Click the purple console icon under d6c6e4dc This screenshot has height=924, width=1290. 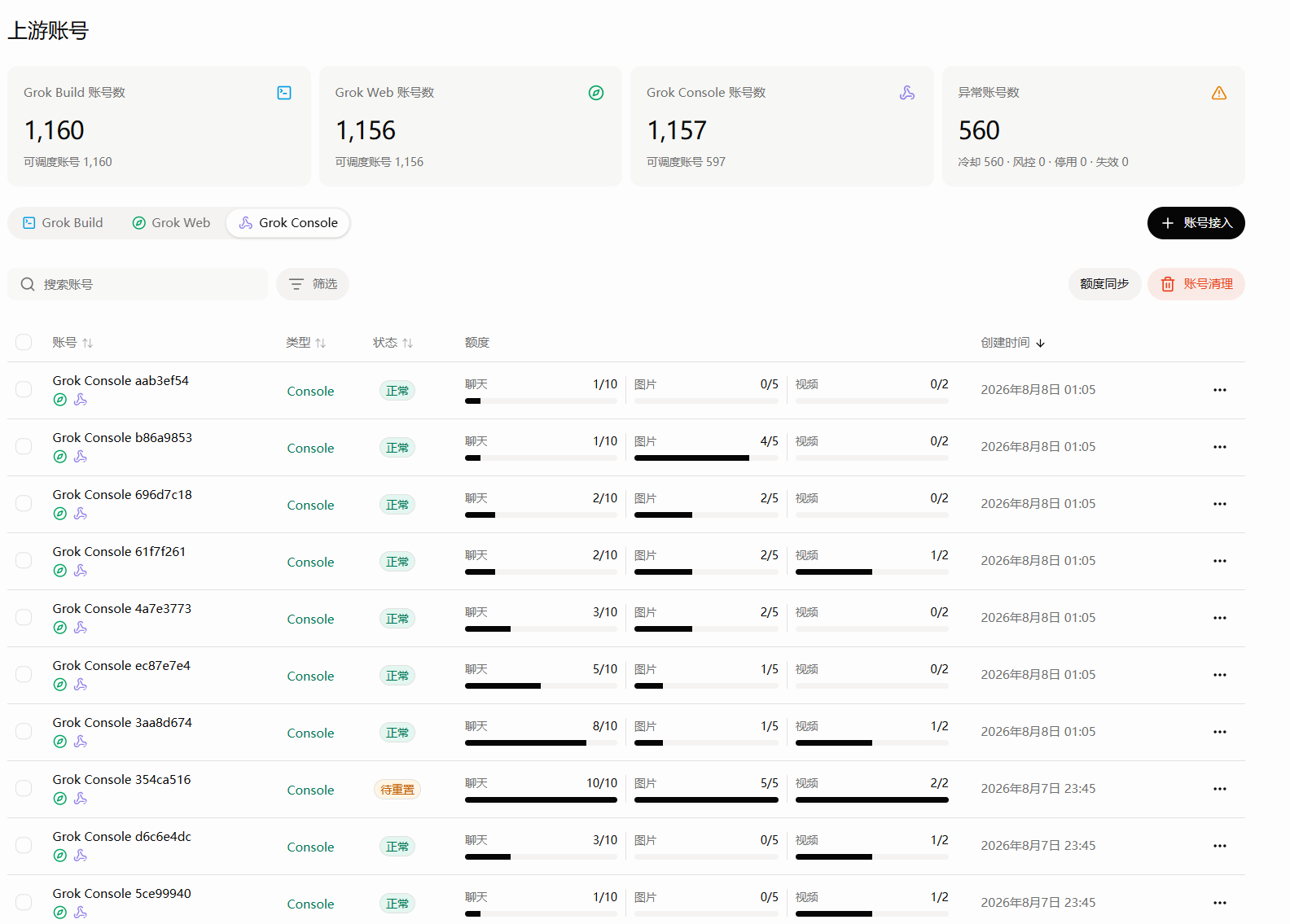pos(81,856)
